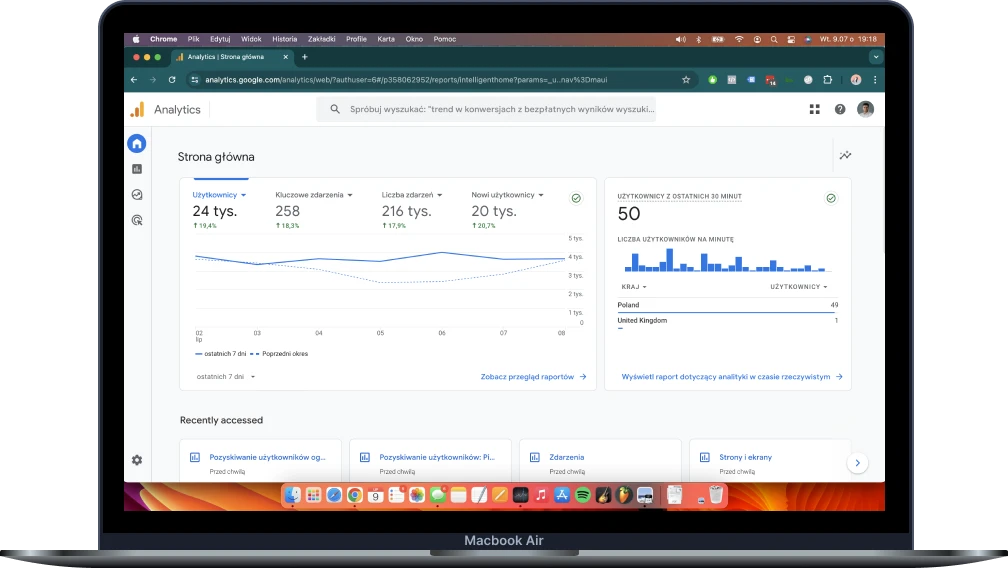Image resolution: width=1008 pixels, height=568 pixels.
Task: Open the Zdarzenia recent report
Action: click(566, 457)
